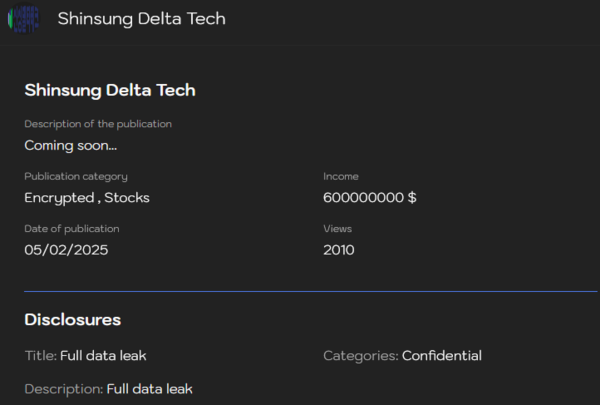The height and width of the screenshot is (405, 600).
Task: Select the 'Full data leak' description value
Action: tap(150, 389)
